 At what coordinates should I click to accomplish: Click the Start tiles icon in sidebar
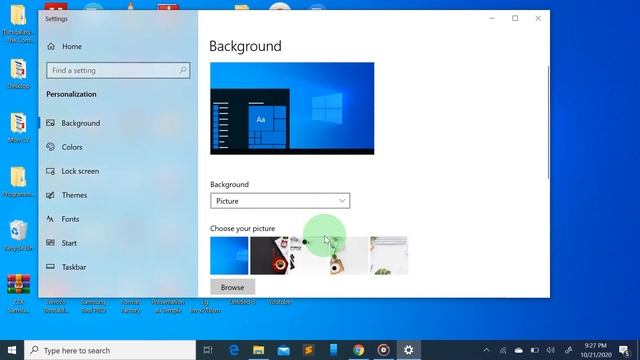[51, 243]
